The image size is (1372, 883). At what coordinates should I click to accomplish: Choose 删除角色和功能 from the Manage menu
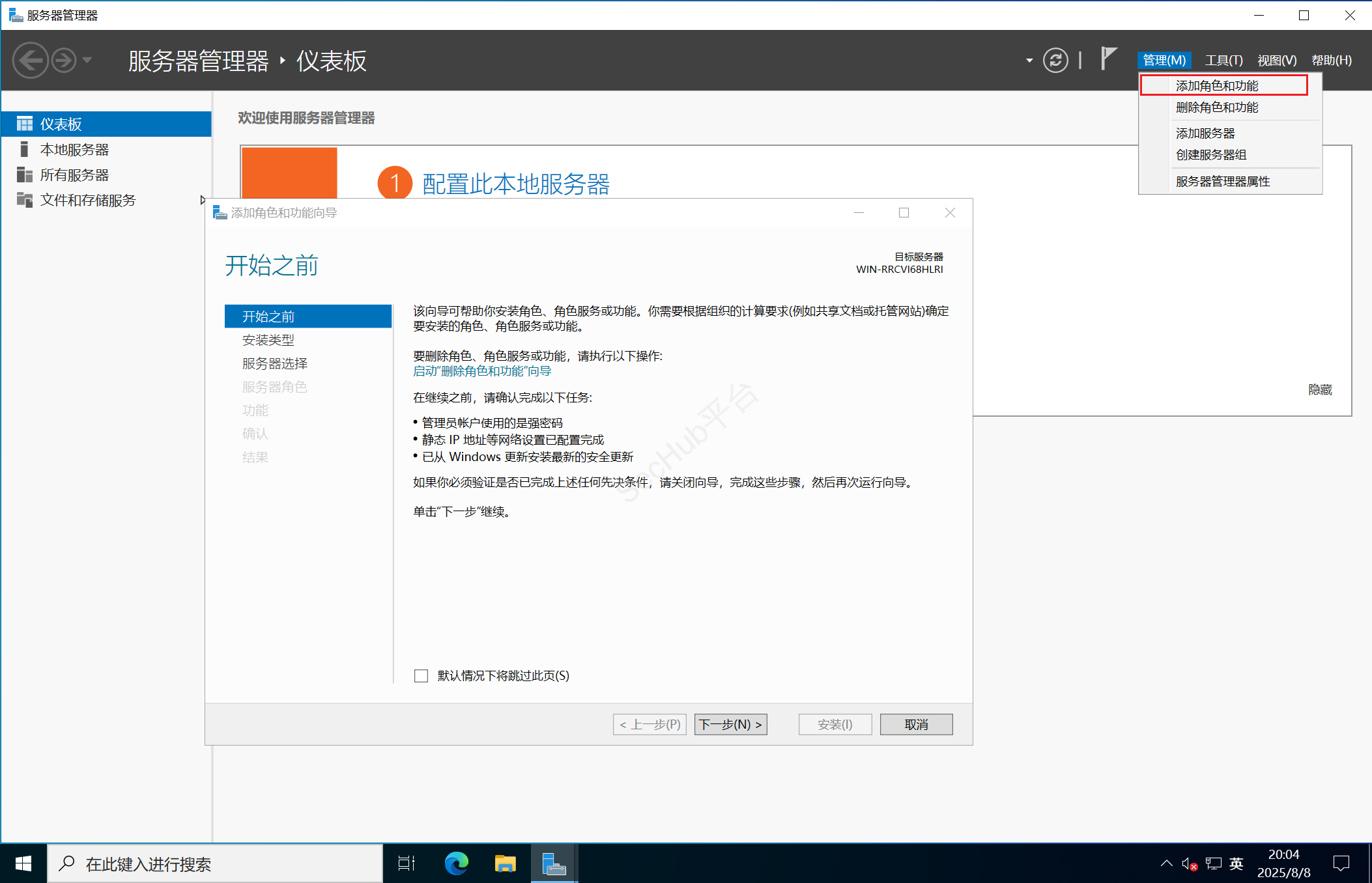click(x=1216, y=107)
